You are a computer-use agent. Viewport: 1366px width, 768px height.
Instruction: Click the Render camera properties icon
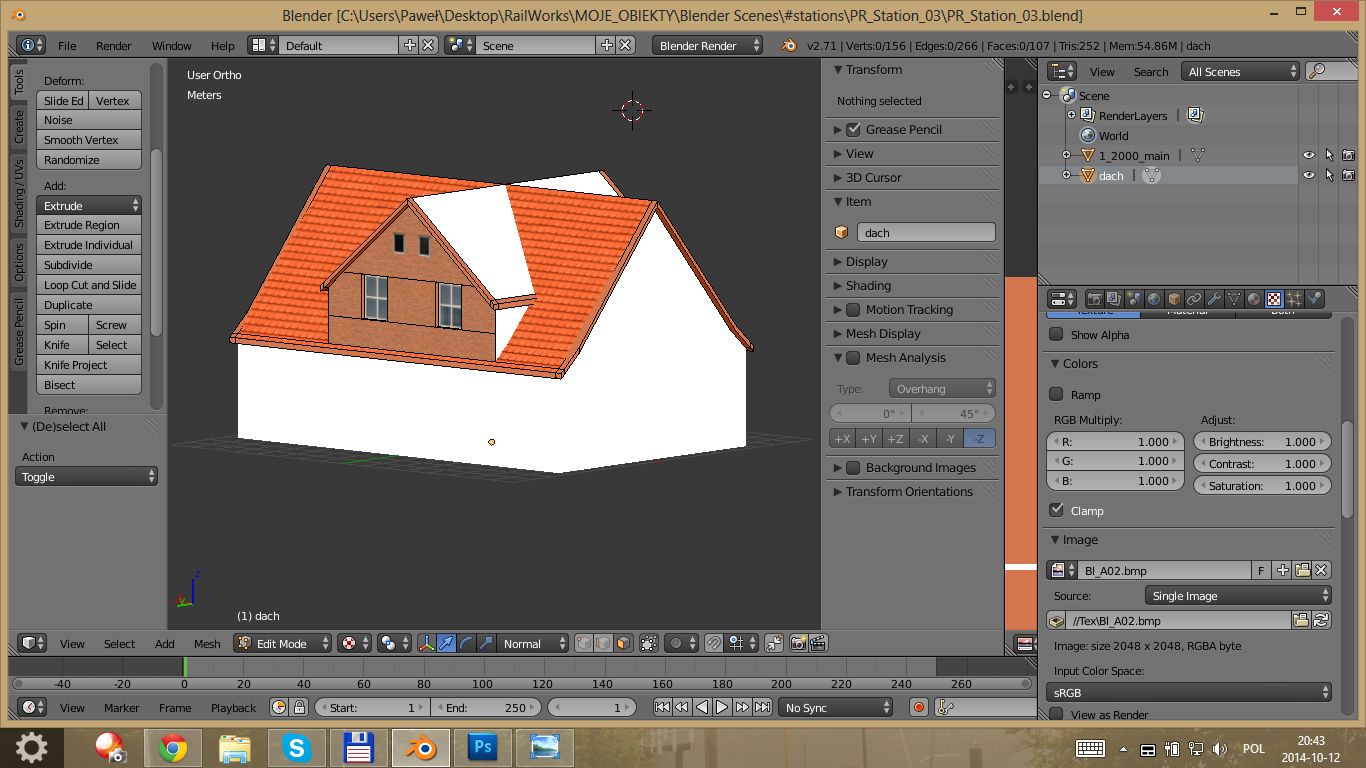1095,299
